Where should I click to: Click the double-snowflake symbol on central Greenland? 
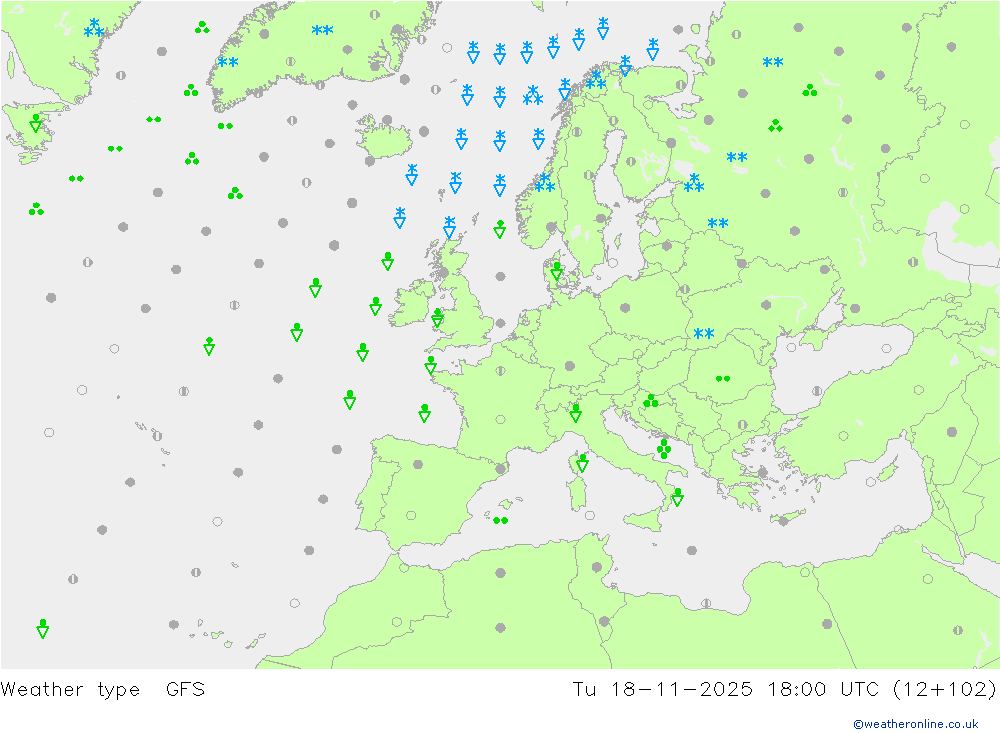pyautogui.click(x=323, y=30)
